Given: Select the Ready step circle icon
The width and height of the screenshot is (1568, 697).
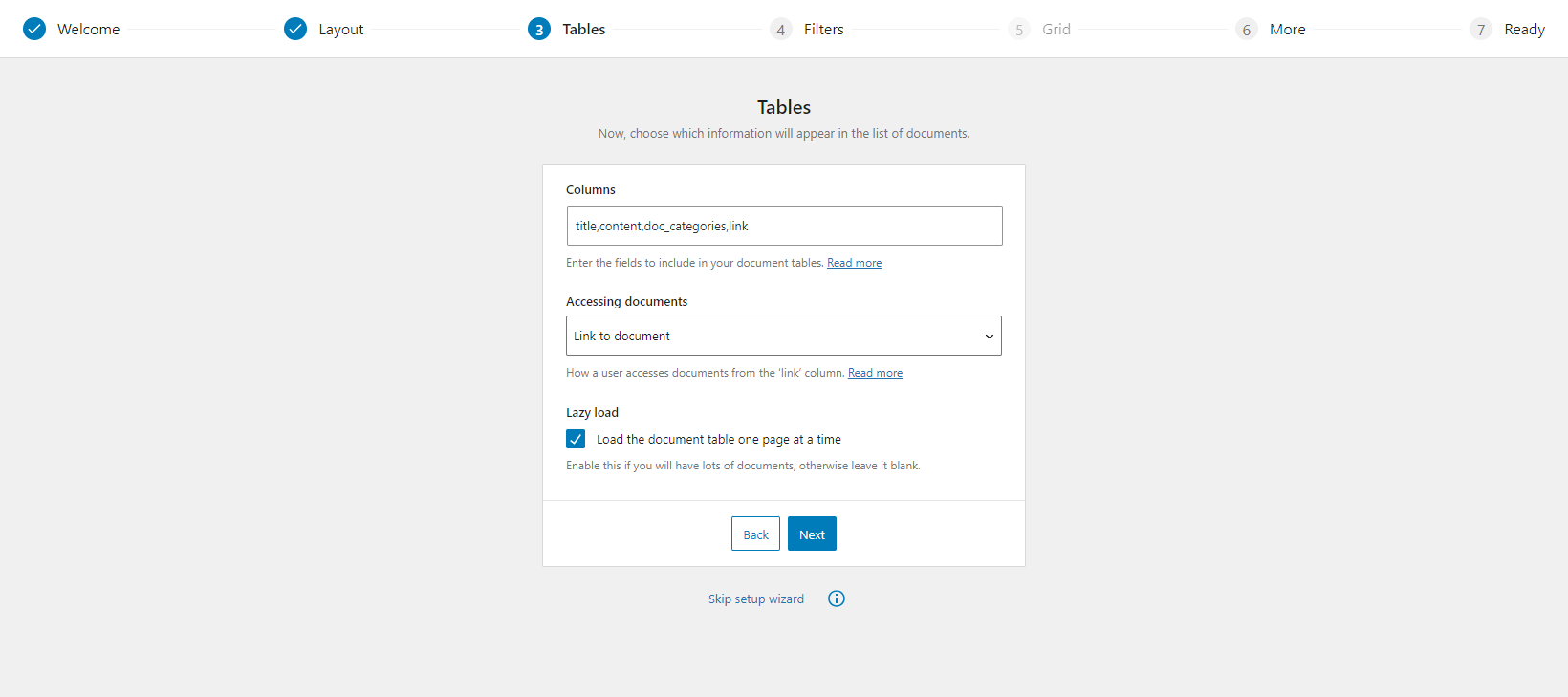Looking at the screenshot, I should click(1481, 29).
